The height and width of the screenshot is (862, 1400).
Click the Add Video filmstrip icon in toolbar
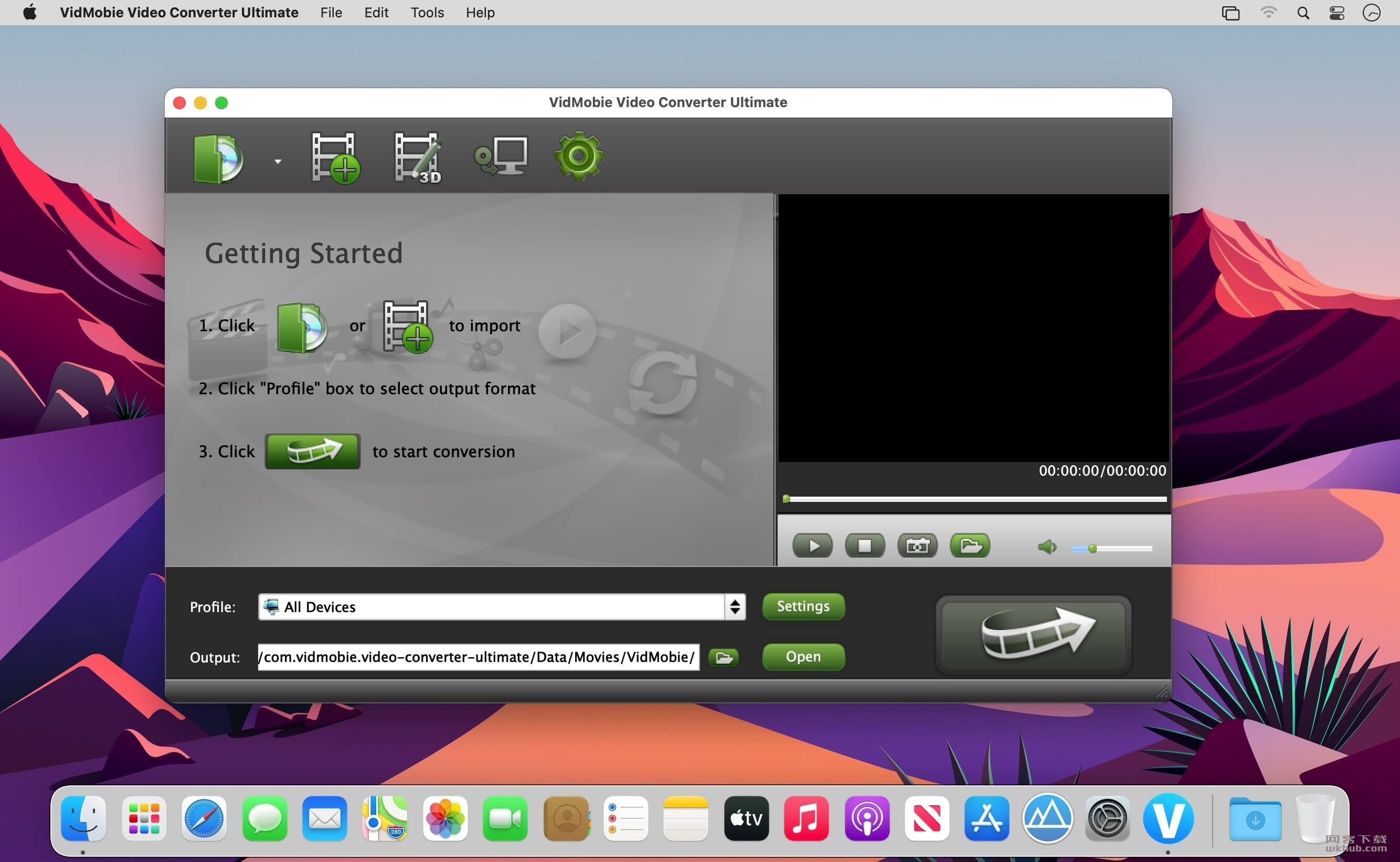(336, 158)
